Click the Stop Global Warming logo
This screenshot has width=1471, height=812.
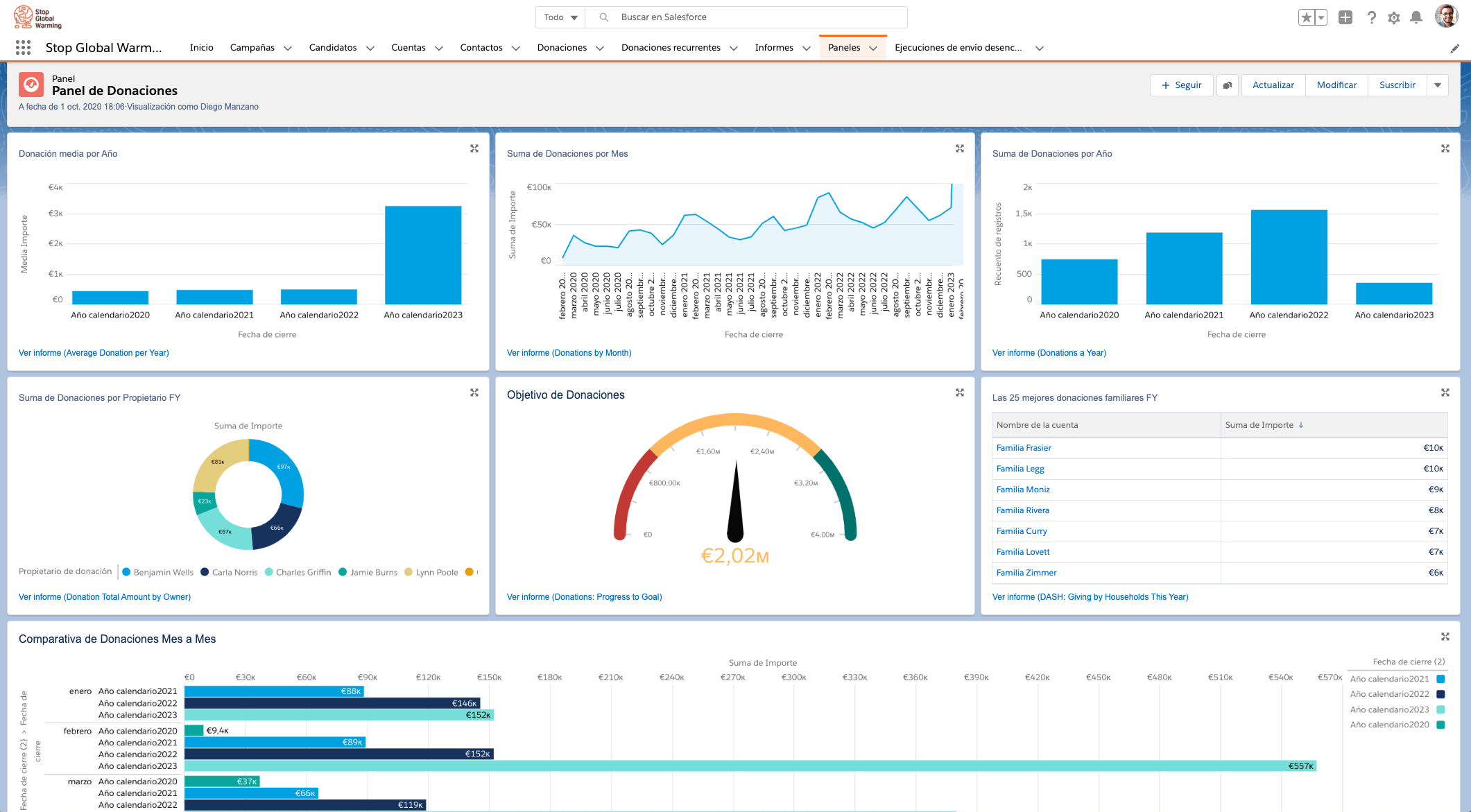click(37, 17)
